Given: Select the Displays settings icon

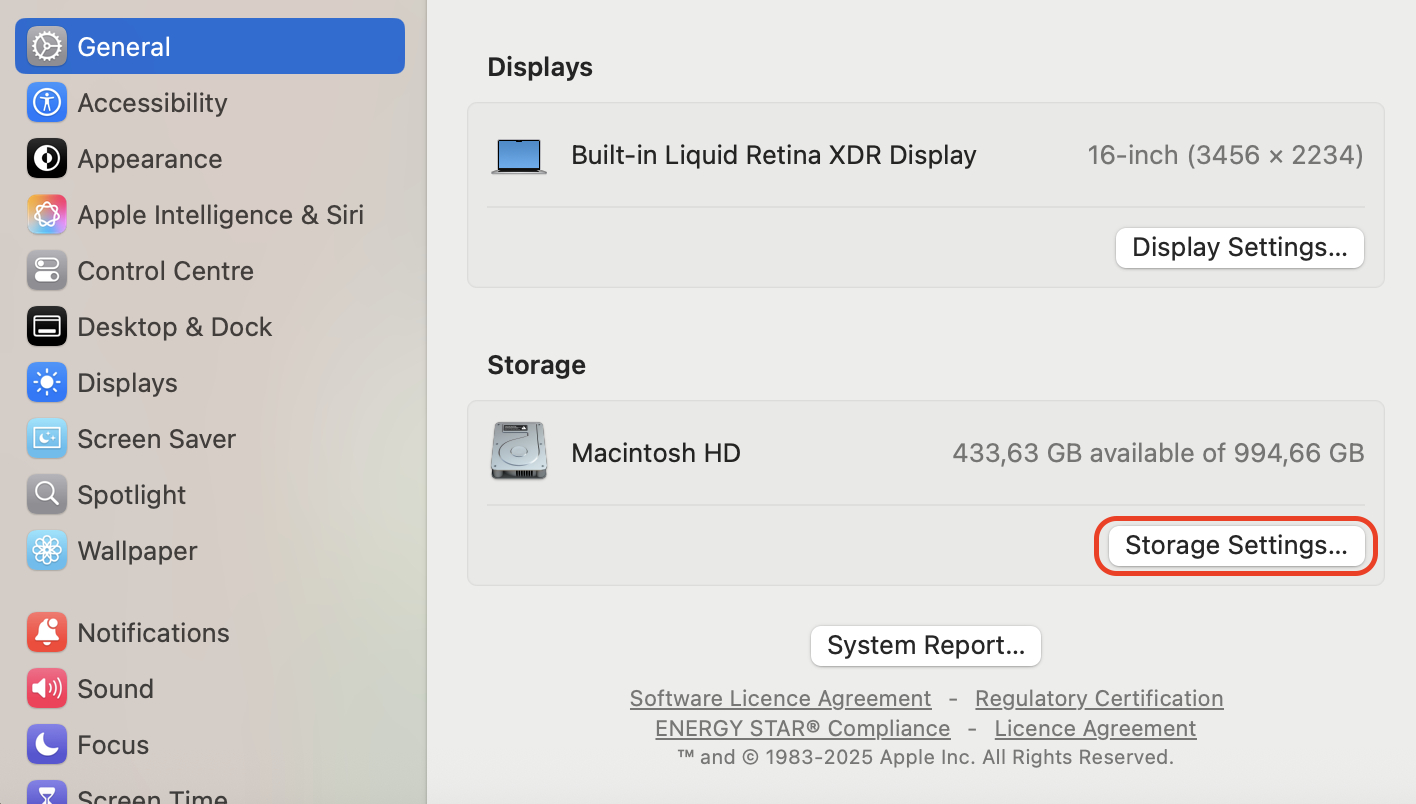Looking at the screenshot, I should tap(47, 382).
